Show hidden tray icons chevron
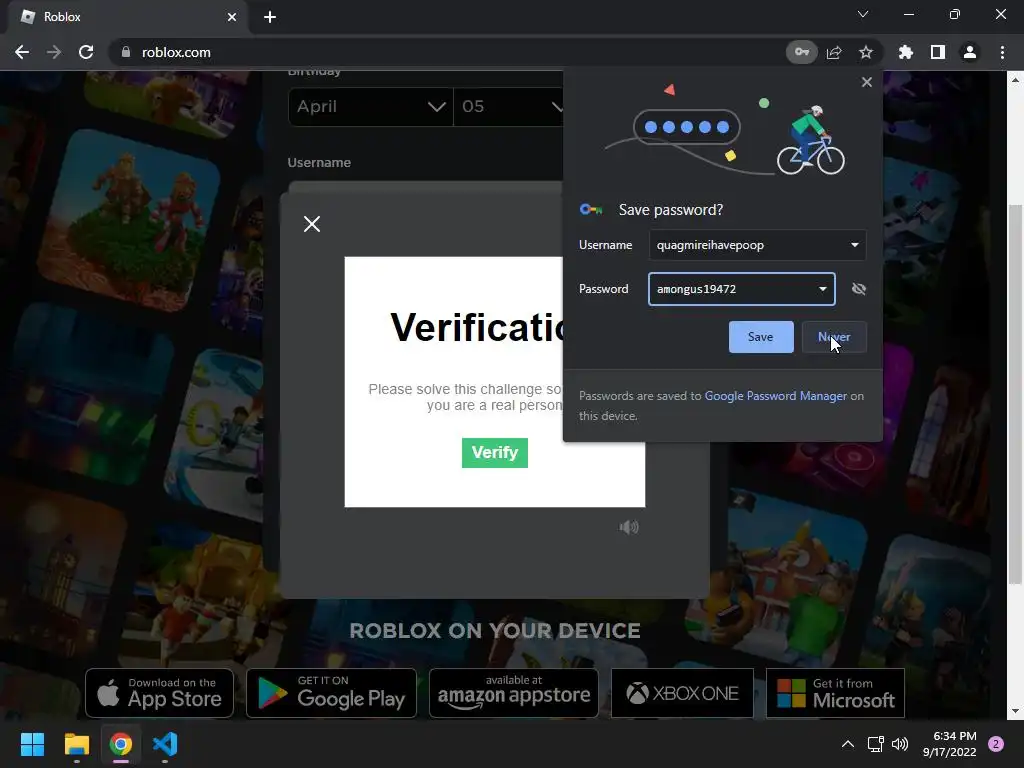 (x=848, y=744)
